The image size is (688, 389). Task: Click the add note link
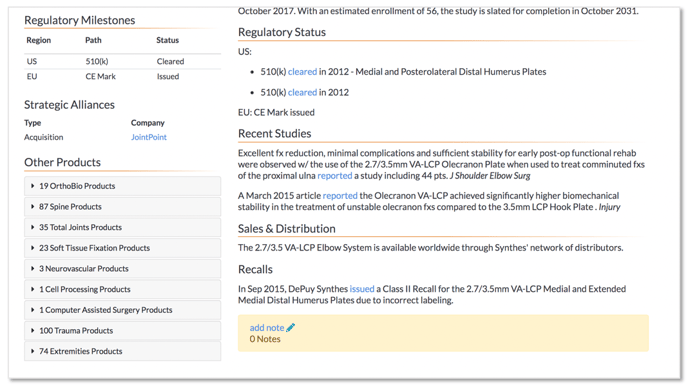[267, 328]
